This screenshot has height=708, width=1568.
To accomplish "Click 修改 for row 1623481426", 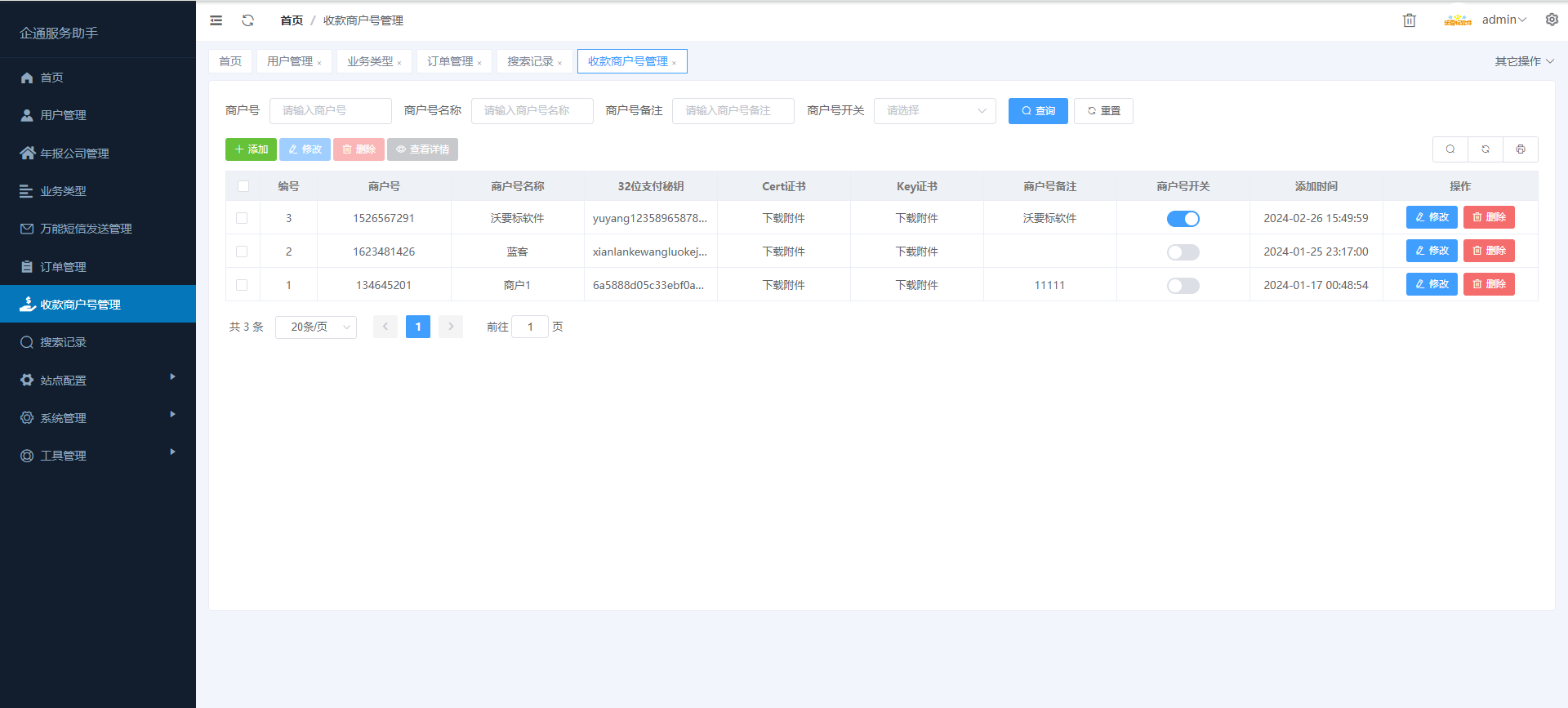I will tap(1432, 251).
